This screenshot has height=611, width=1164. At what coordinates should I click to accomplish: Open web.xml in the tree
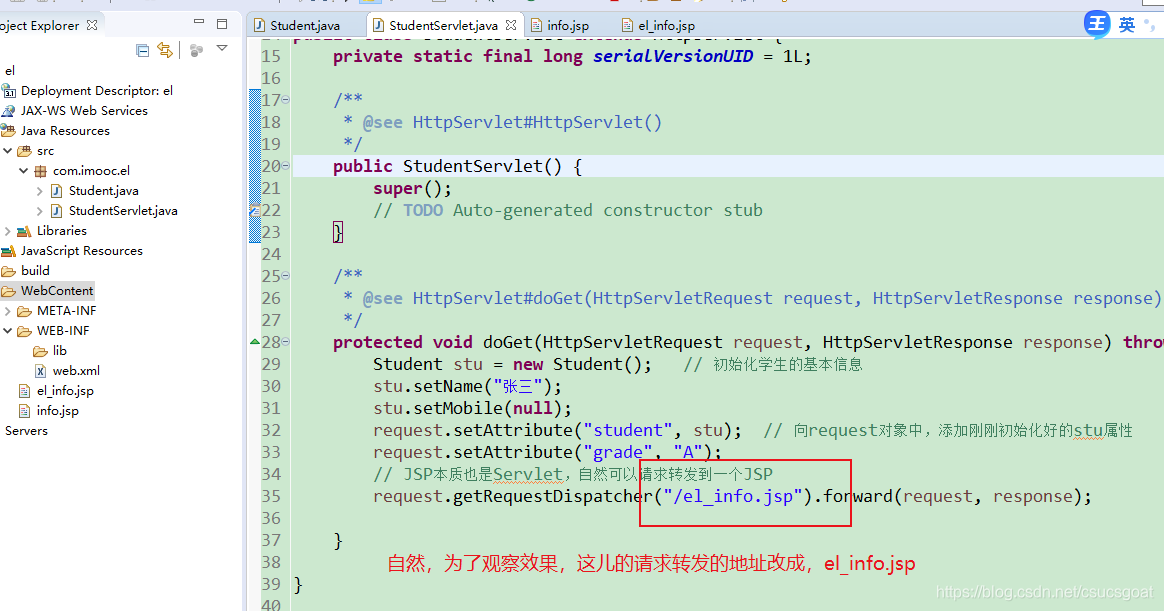(x=76, y=371)
